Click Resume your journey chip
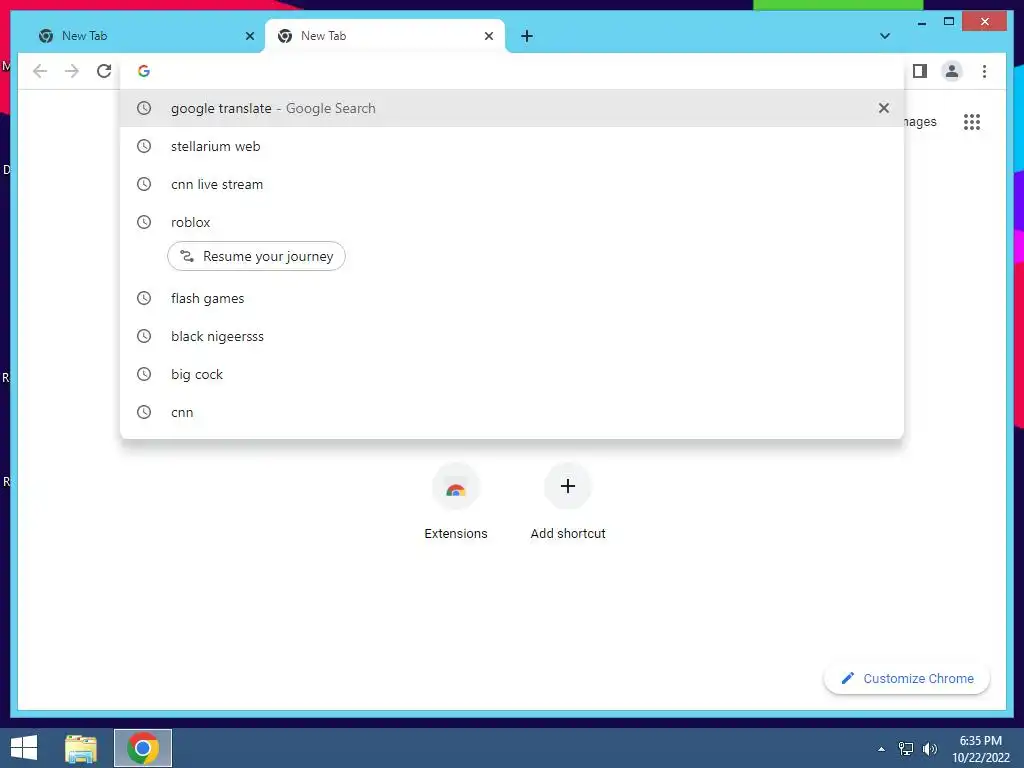 pyautogui.click(x=256, y=256)
